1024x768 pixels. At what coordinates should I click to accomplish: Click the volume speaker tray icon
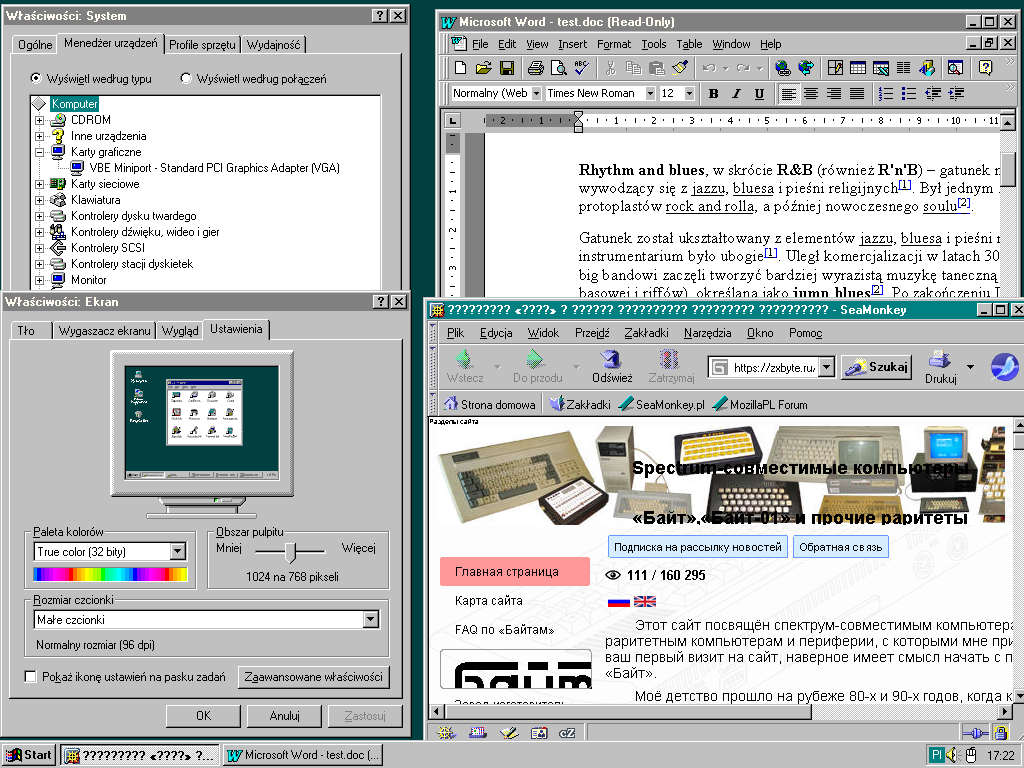pyautogui.click(x=952, y=755)
